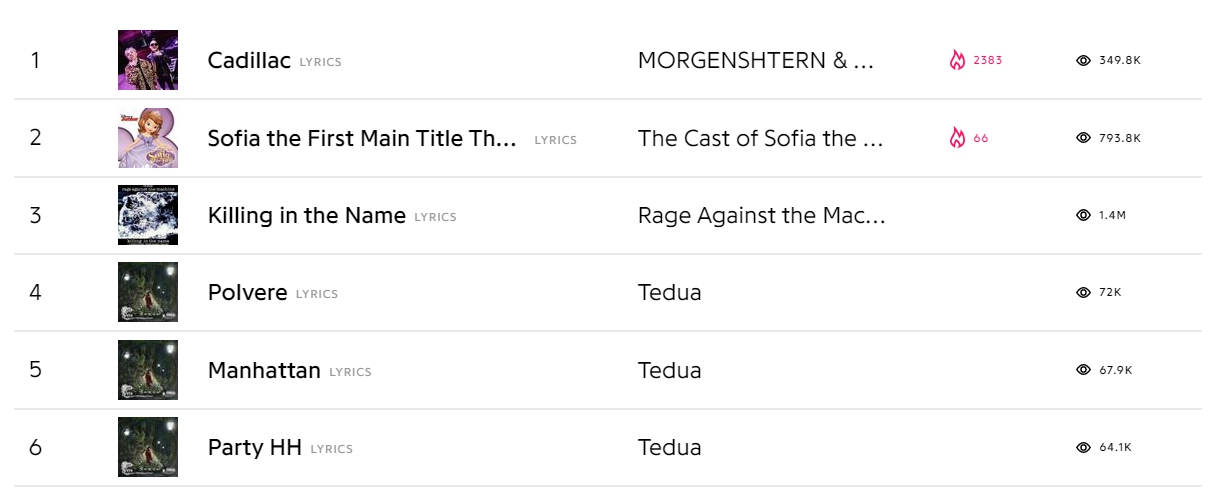The height and width of the screenshot is (492, 1217).
Task: Click the Tedua artist name on Party HH row
Action: tap(669, 448)
